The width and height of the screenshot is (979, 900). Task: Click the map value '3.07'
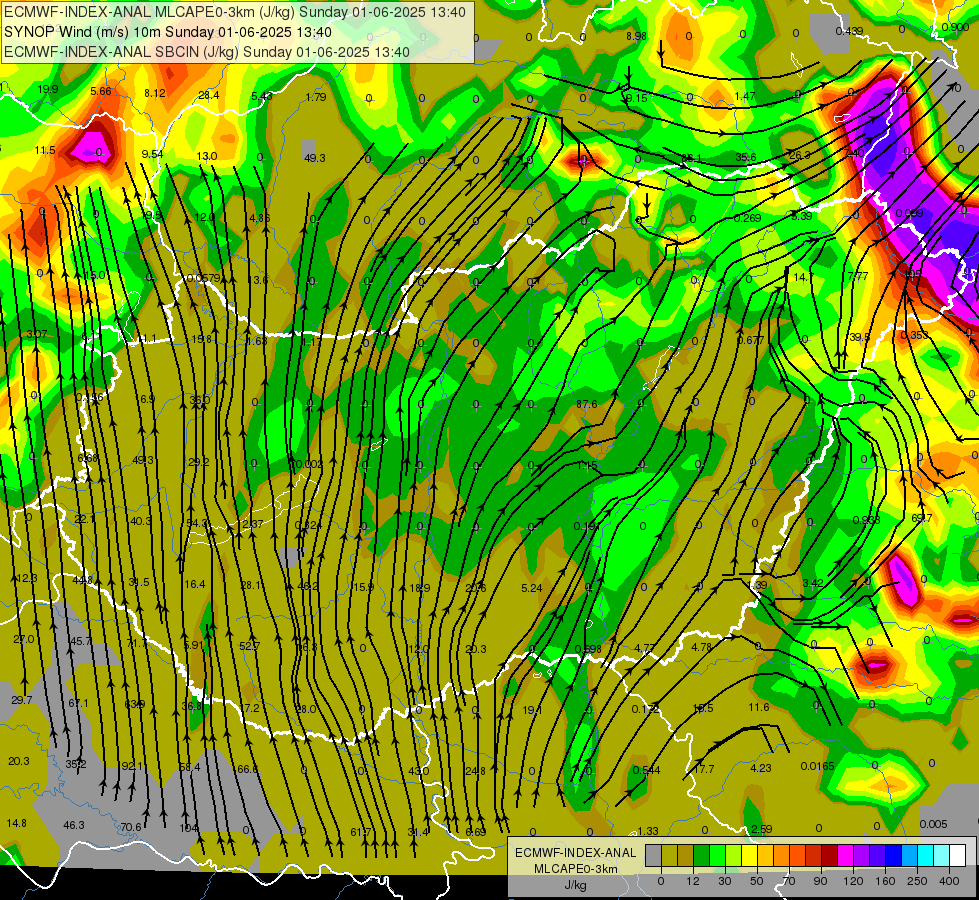click(36, 334)
